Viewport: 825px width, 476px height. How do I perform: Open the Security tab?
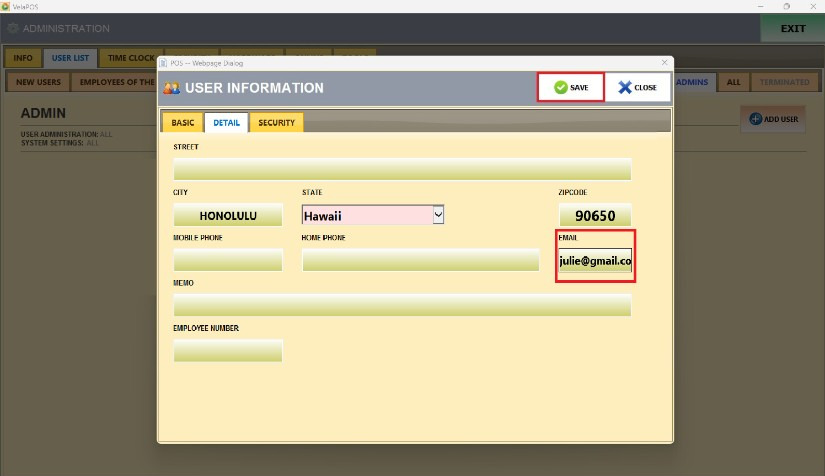tap(276, 123)
